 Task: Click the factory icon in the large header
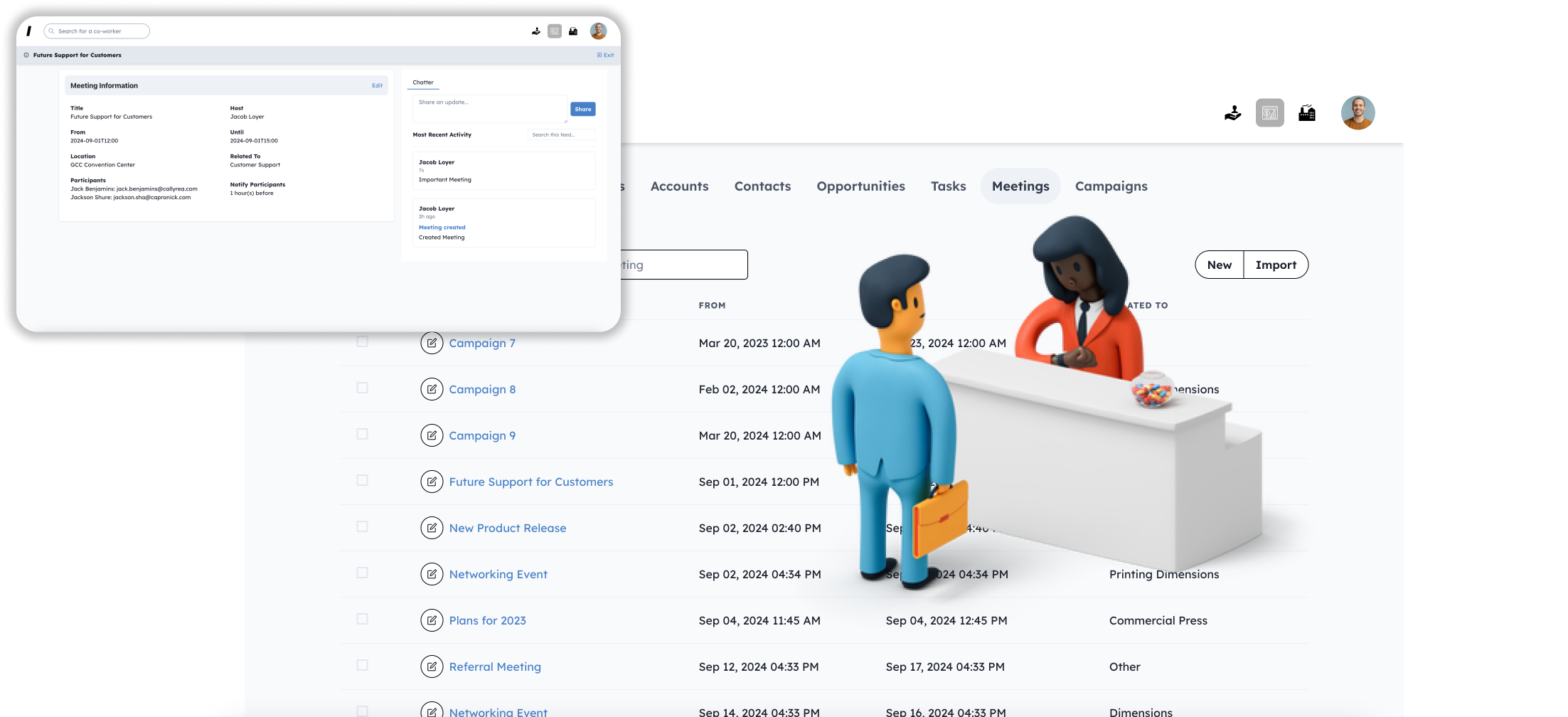[1306, 113]
